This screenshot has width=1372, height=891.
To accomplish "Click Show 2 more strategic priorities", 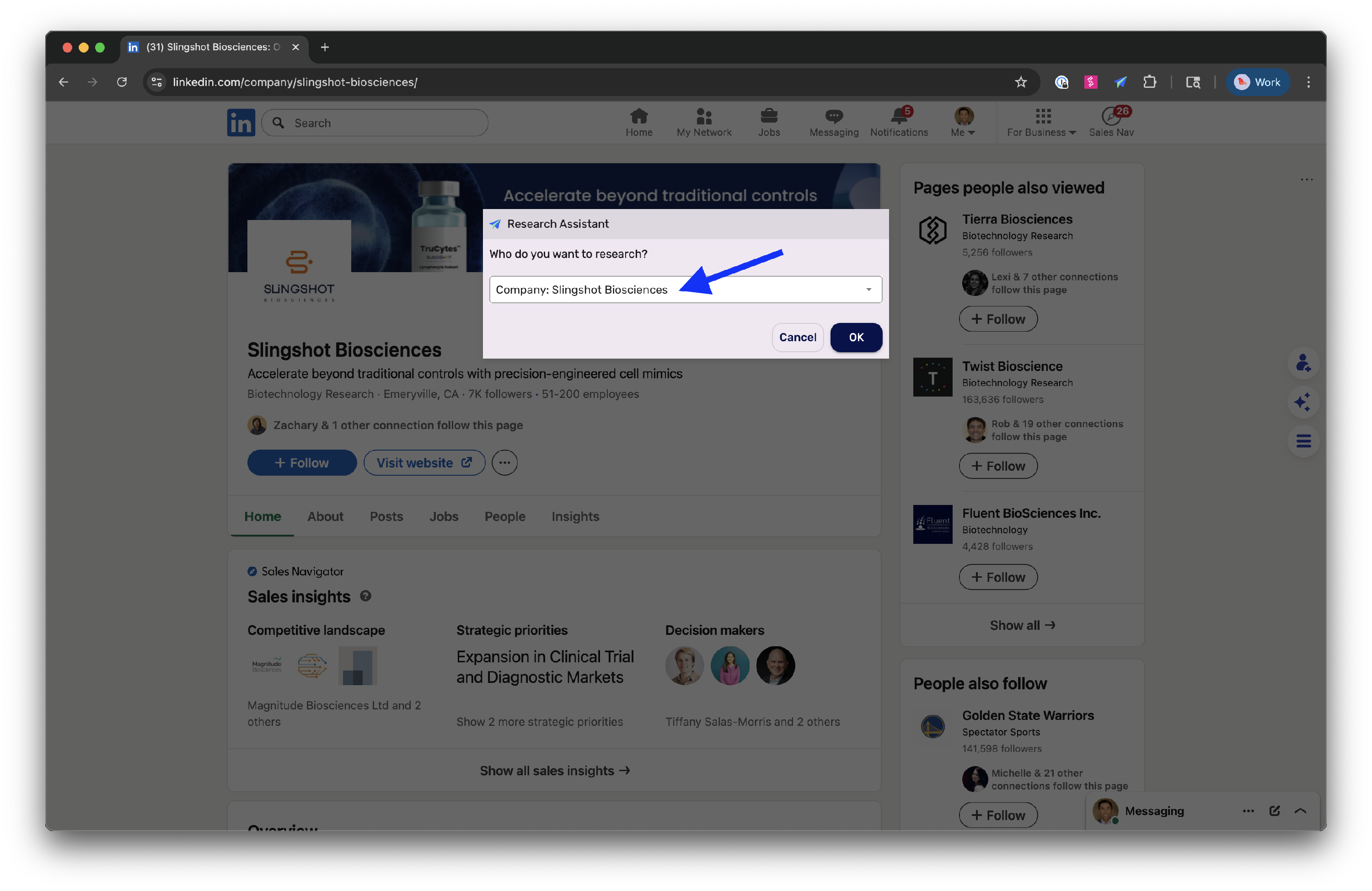I will point(539,721).
